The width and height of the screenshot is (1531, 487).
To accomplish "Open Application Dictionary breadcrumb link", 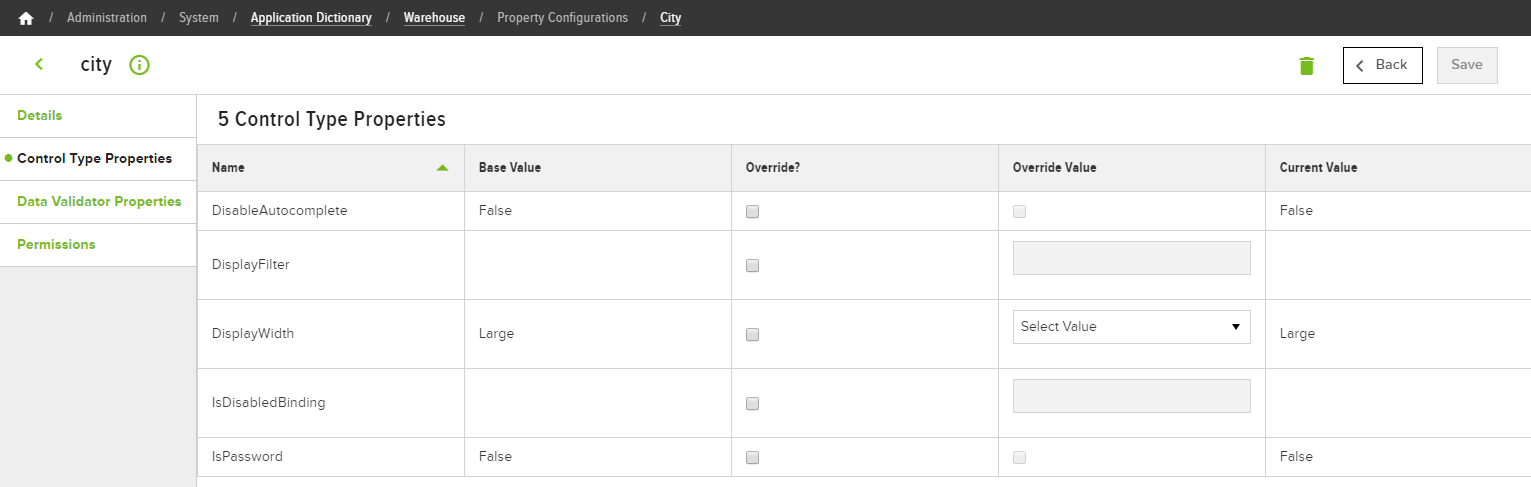I will [x=311, y=18].
